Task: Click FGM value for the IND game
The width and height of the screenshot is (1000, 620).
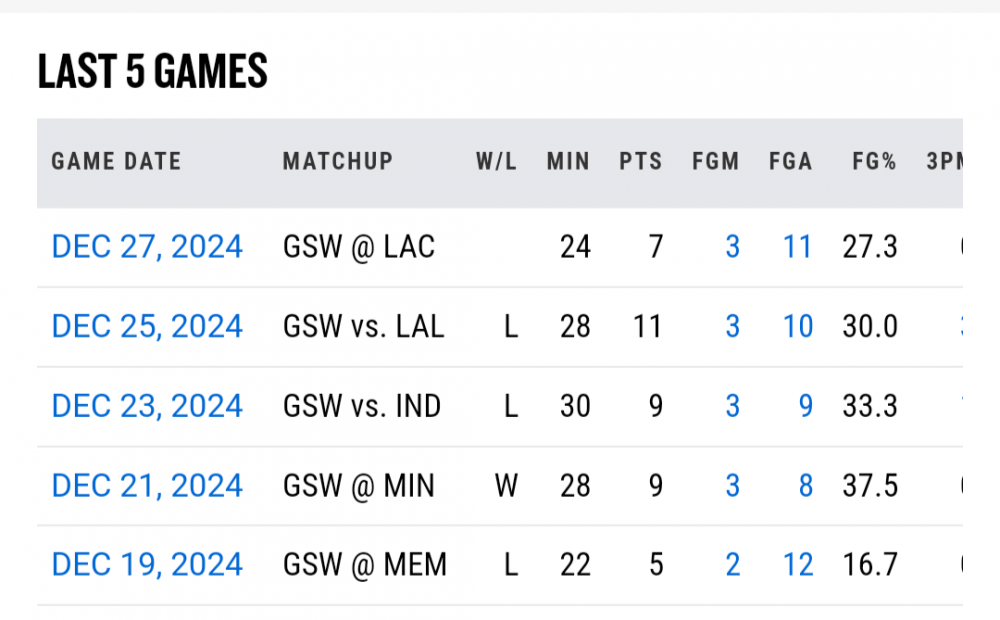Action: pos(732,407)
